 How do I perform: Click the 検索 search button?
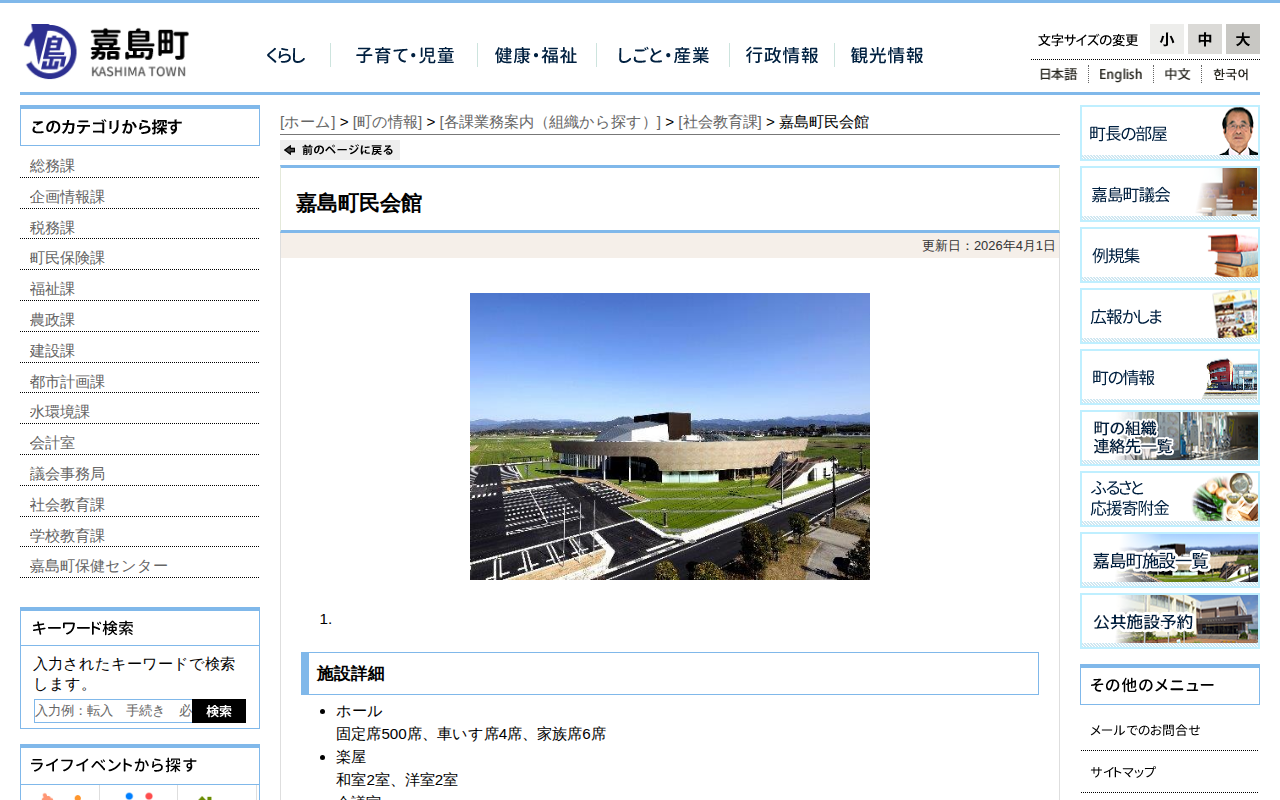(219, 711)
